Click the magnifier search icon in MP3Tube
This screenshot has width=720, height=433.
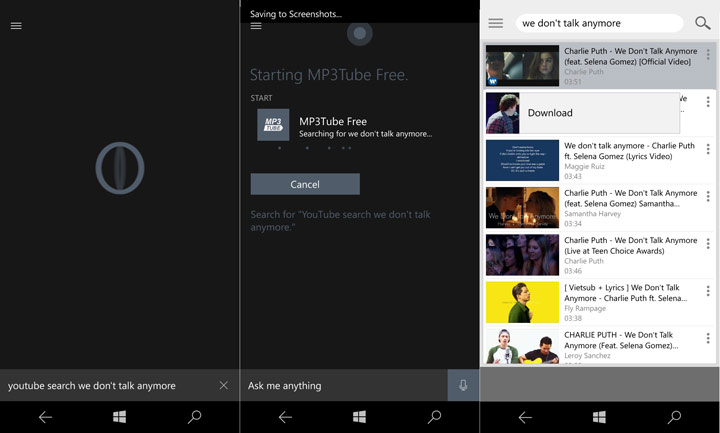point(702,23)
